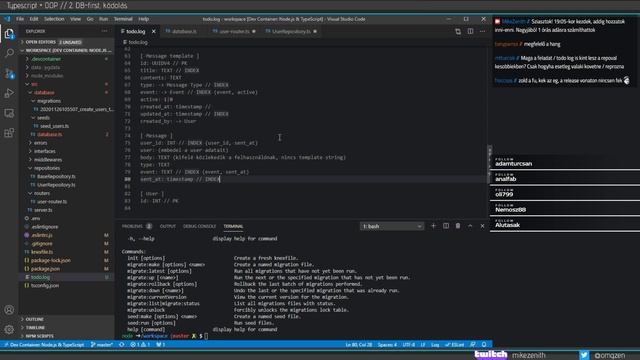Open Run and Debug view

point(9,93)
